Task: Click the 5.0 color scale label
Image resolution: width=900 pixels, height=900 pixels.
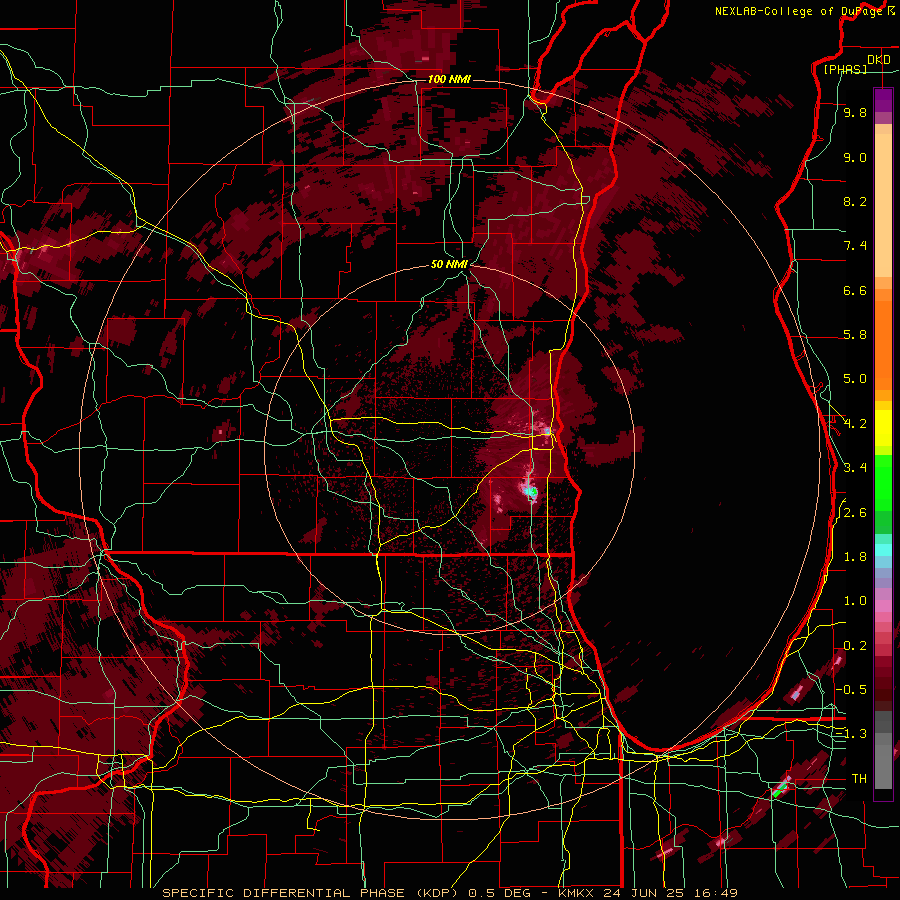Action: pos(855,379)
